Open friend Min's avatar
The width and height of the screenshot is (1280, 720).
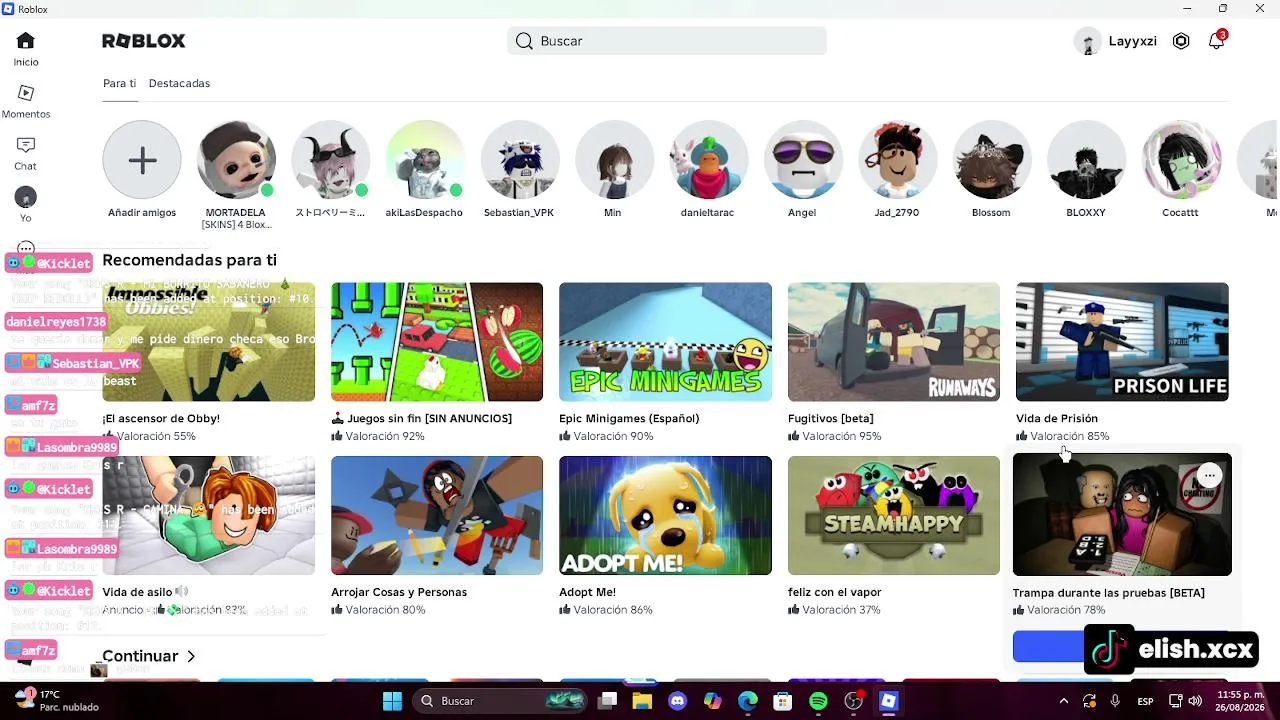pos(613,160)
